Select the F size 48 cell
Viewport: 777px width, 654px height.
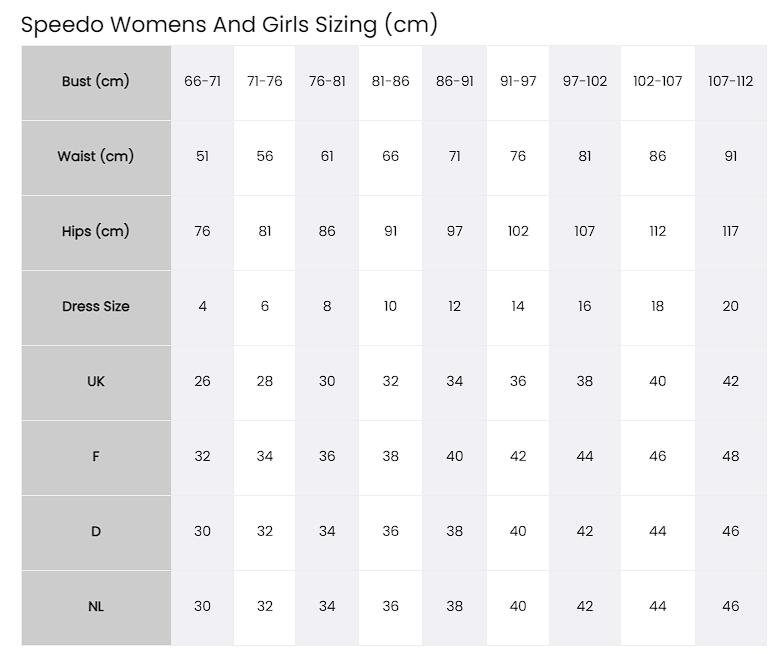coord(731,458)
